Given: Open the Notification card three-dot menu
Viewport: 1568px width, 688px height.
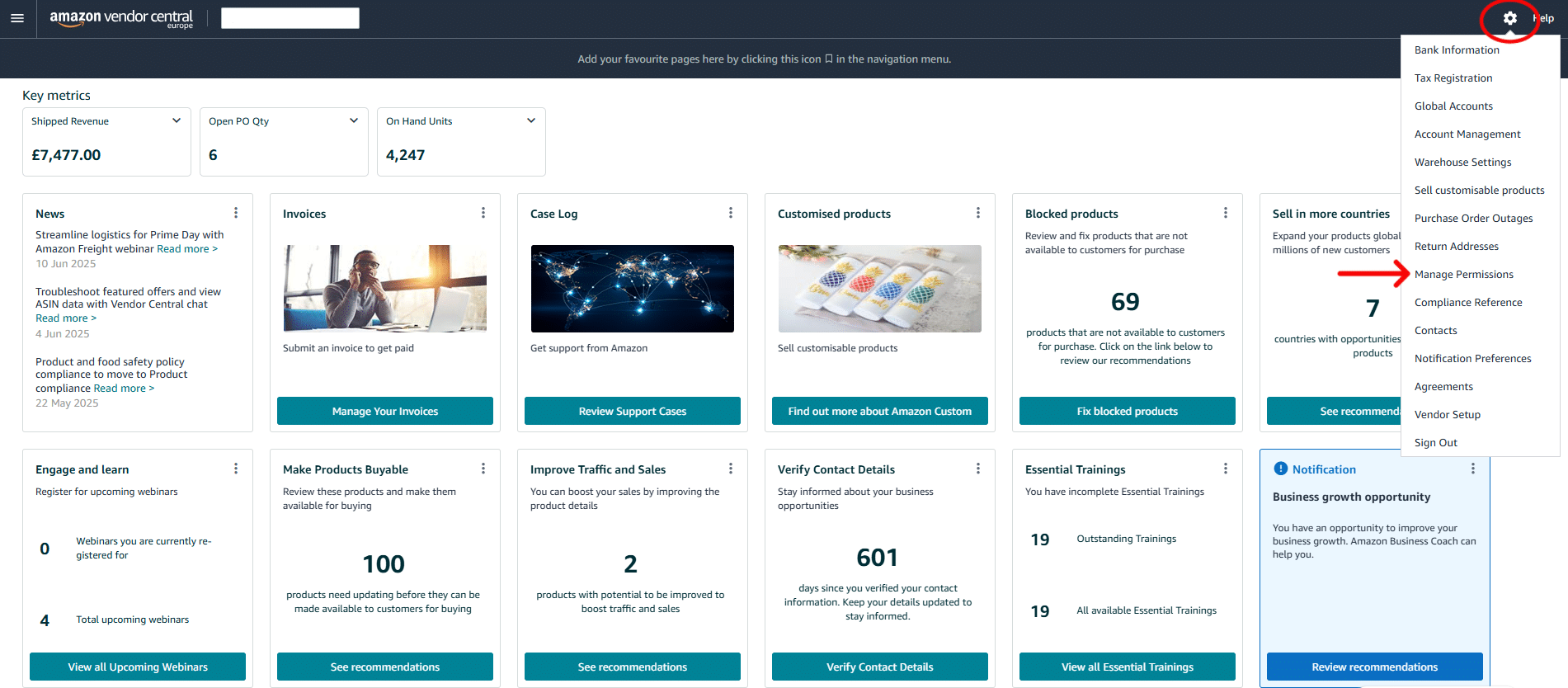Looking at the screenshot, I should (x=1473, y=469).
